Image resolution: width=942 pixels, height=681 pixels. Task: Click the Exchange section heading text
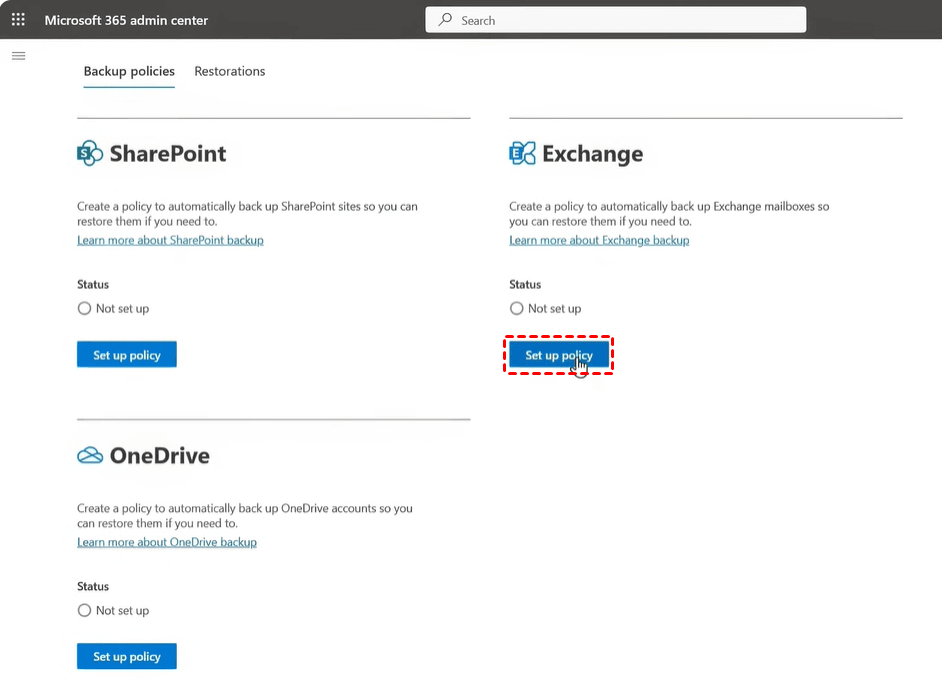tap(592, 154)
